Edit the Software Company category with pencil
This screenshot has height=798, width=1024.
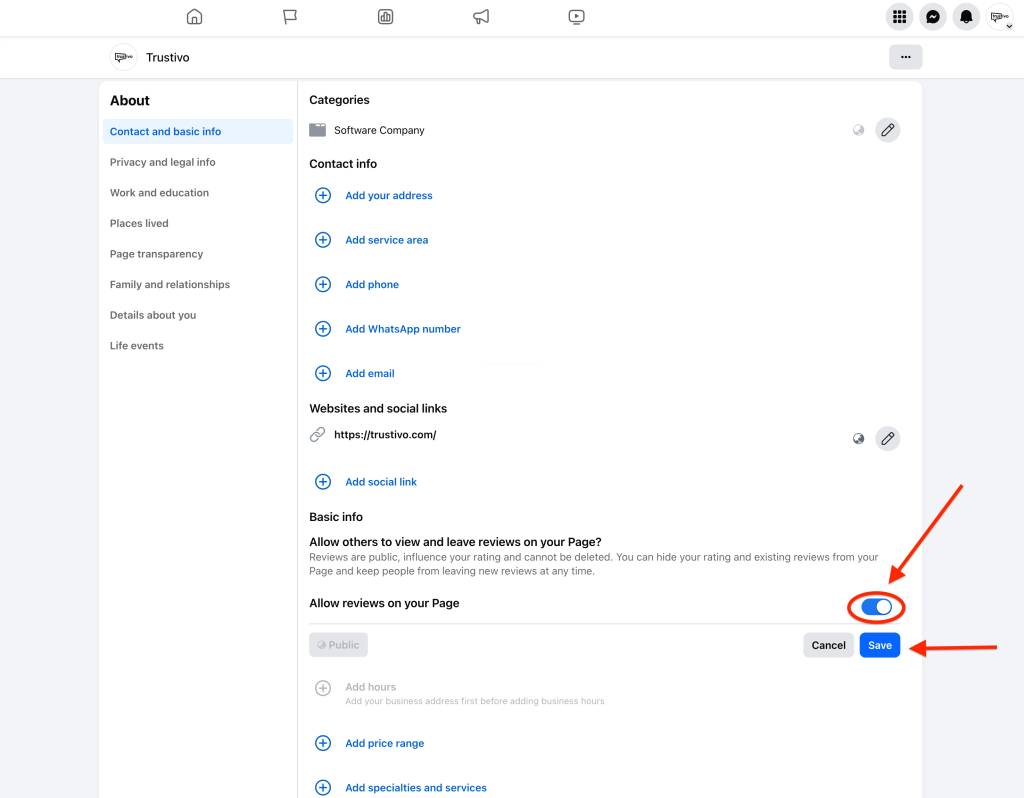click(x=887, y=130)
